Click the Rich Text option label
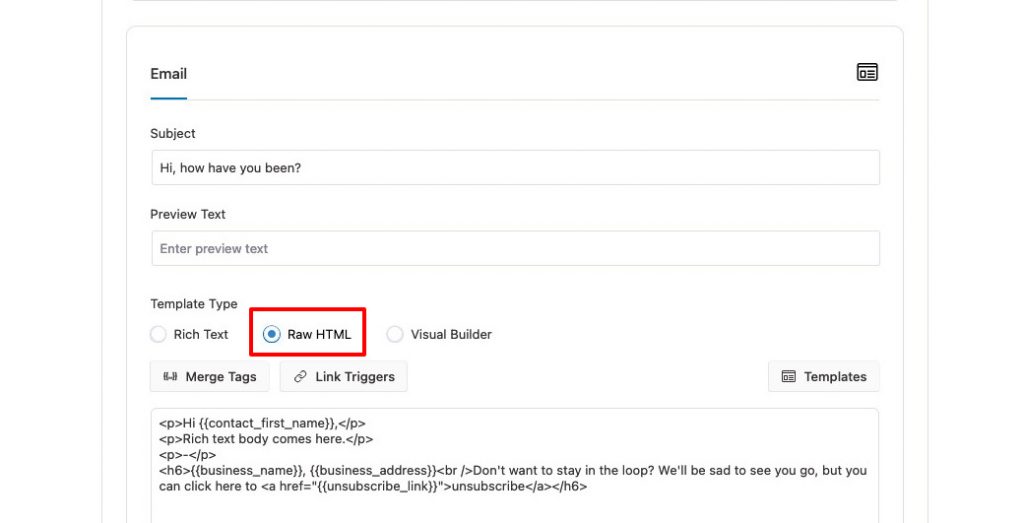Screen dimensions: 1024x523 [x=201, y=334]
